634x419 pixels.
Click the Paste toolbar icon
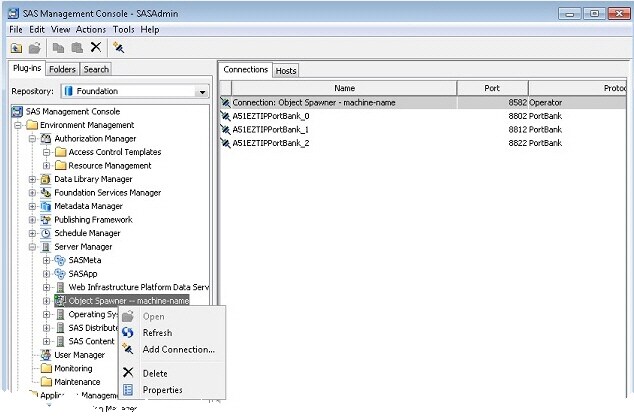click(x=77, y=48)
